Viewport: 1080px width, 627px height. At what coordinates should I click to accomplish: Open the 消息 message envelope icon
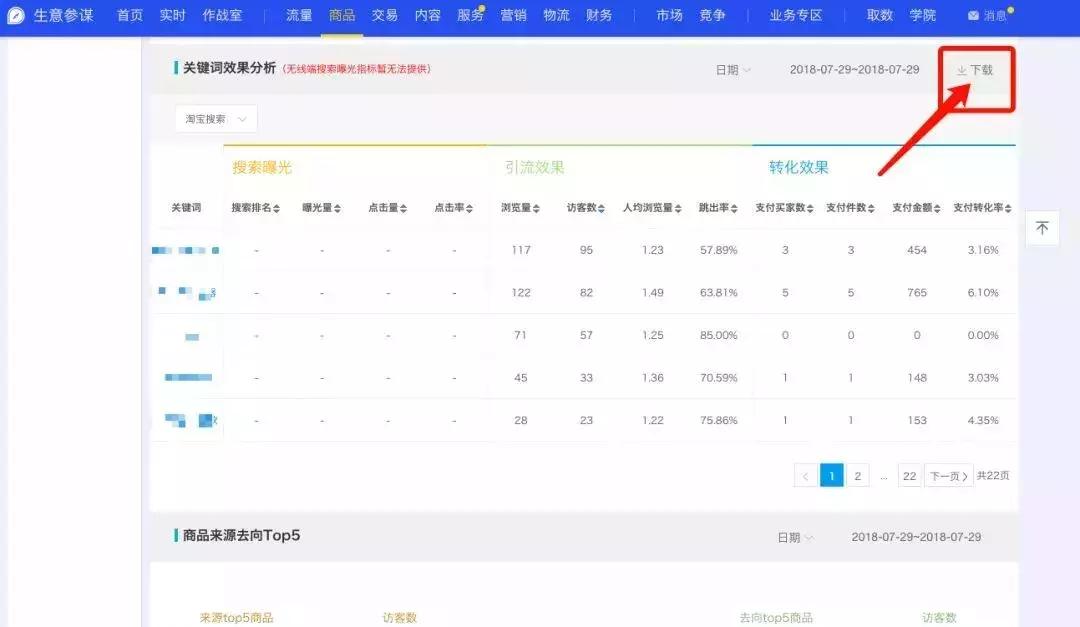(x=971, y=15)
